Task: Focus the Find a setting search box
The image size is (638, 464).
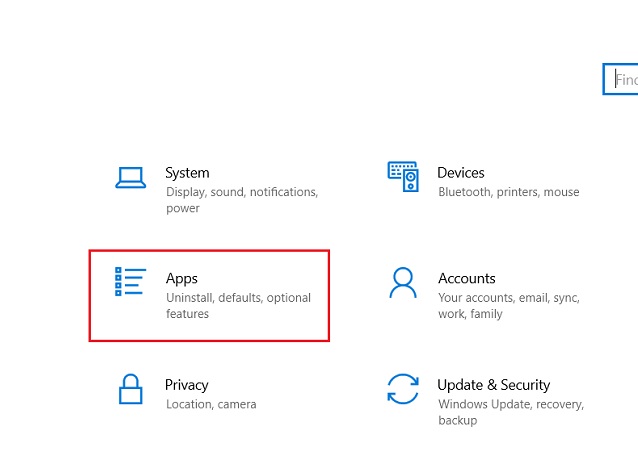Action: click(624, 79)
